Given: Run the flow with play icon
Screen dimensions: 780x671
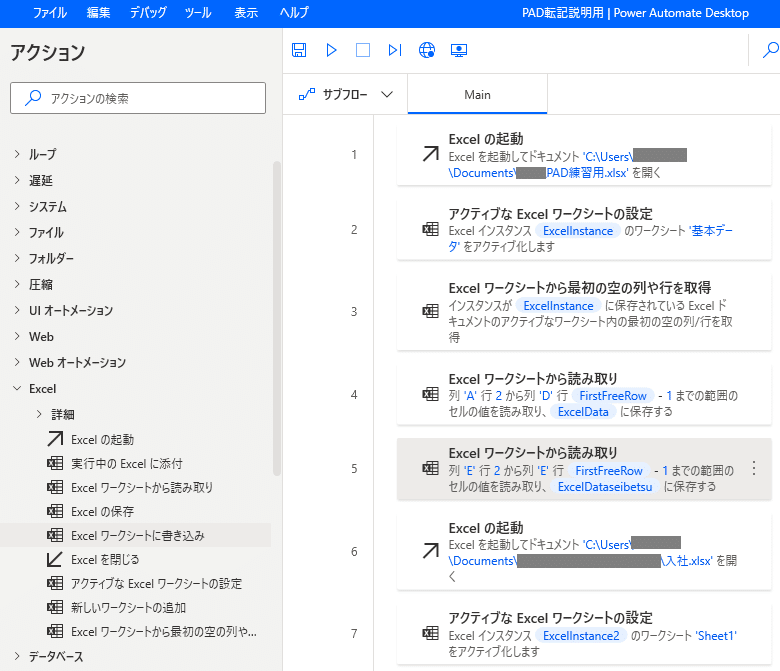Looking at the screenshot, I should pos(331,50).
